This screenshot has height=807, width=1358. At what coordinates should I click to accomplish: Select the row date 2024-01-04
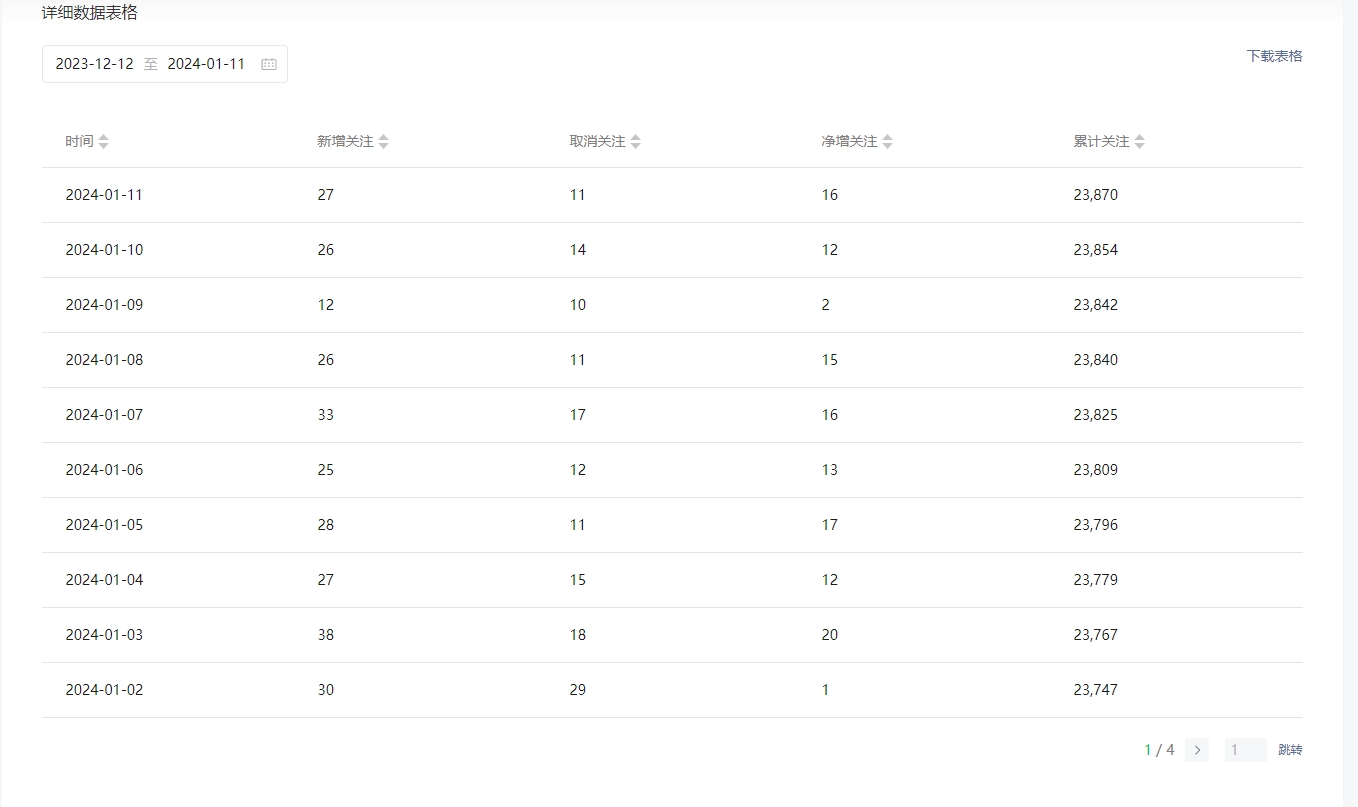click(104, 580)
